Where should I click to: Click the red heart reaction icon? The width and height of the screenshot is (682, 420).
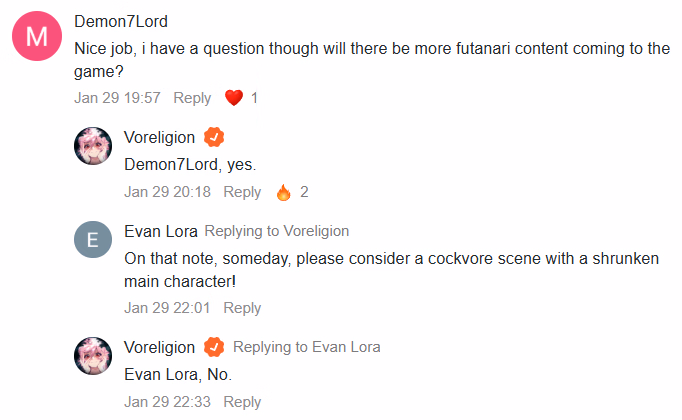[x=234, y=98]
